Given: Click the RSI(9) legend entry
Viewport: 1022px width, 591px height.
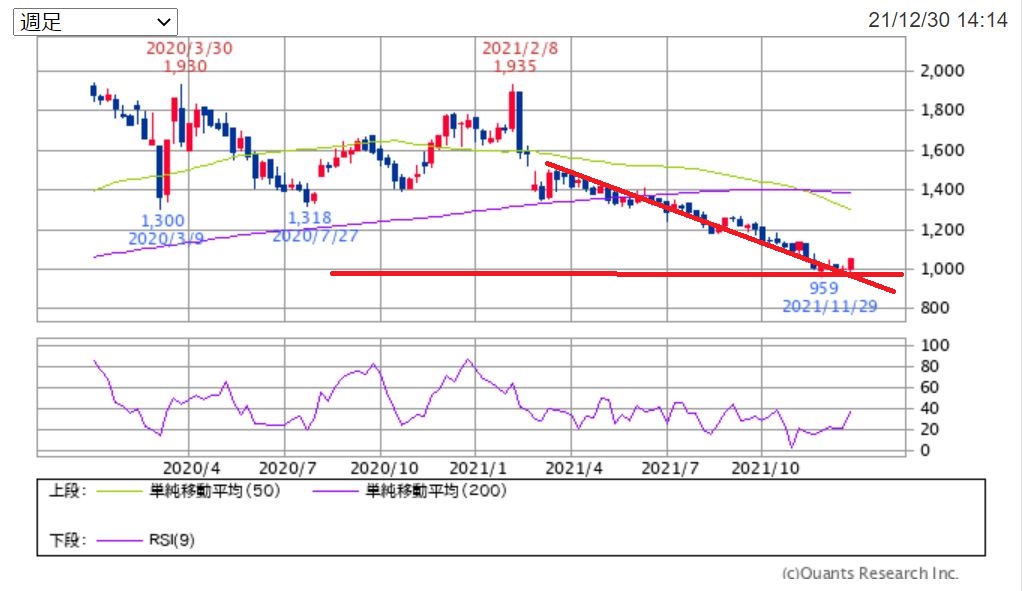Looking at the screenshot, I should (x=171, y=540).
